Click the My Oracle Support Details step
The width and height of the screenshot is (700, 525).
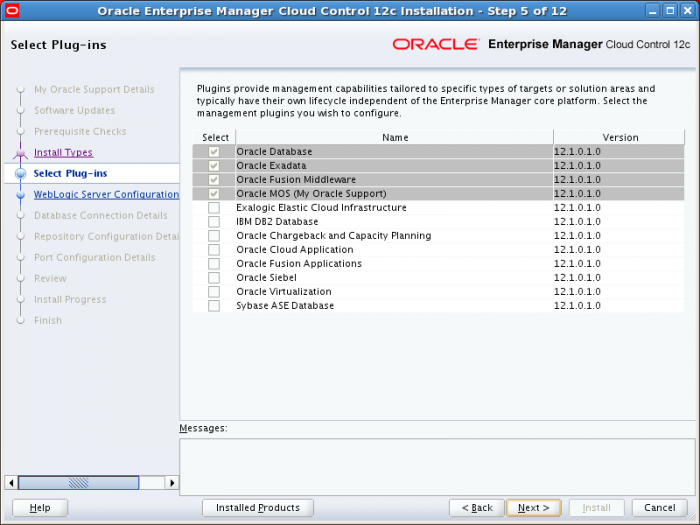pos(94,90)
